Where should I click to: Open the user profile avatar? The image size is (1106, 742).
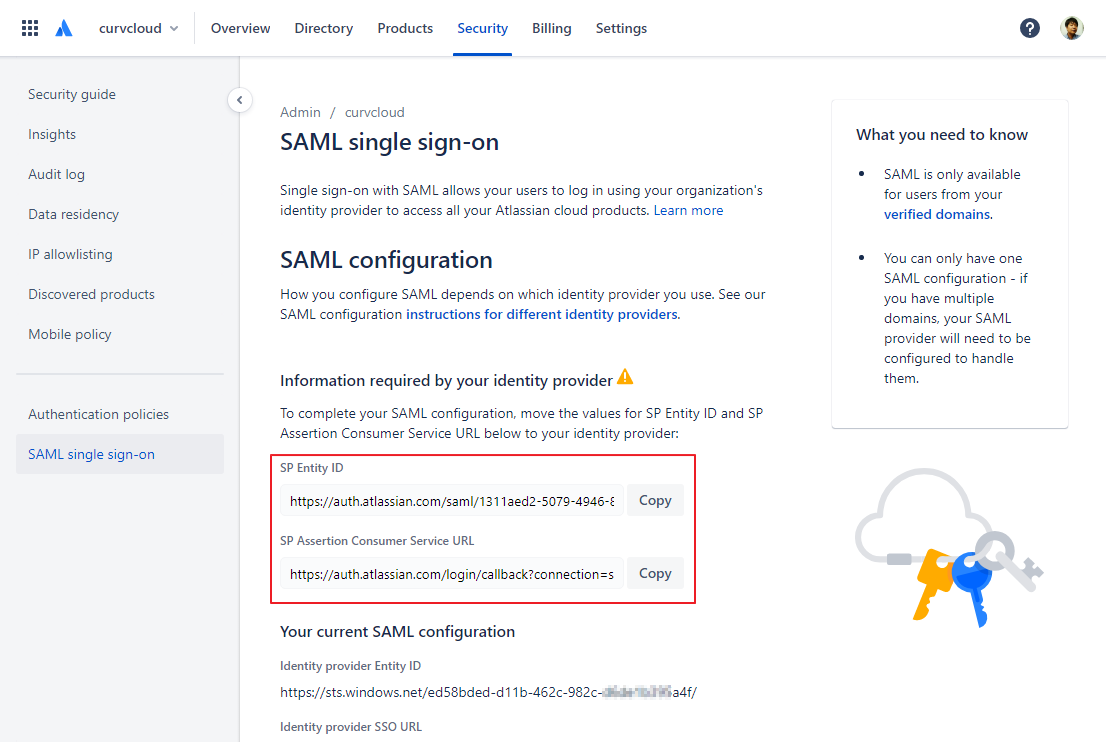click(x=1071, y=28)
